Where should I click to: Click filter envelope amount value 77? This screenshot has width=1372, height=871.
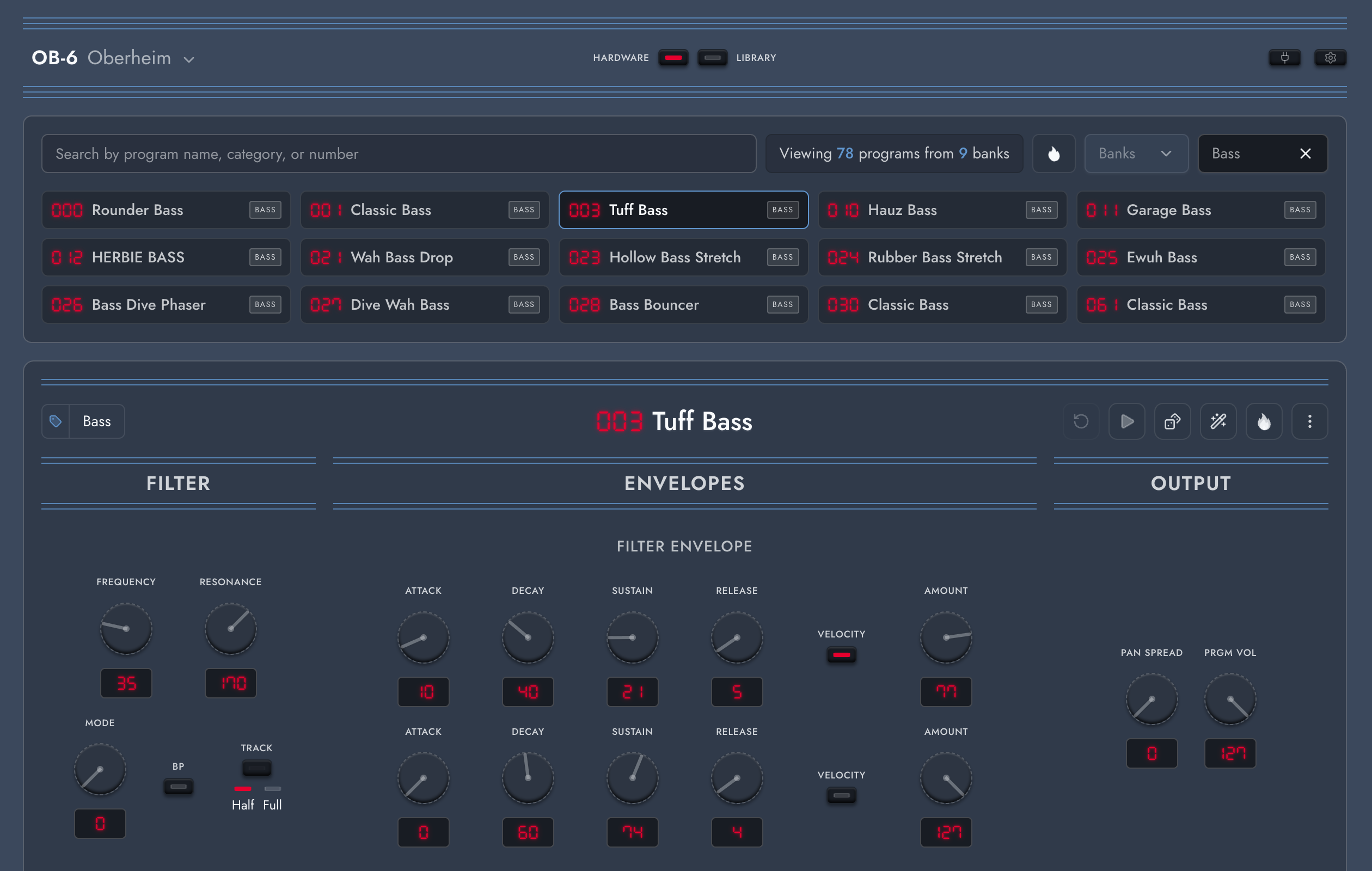[946, 691]
